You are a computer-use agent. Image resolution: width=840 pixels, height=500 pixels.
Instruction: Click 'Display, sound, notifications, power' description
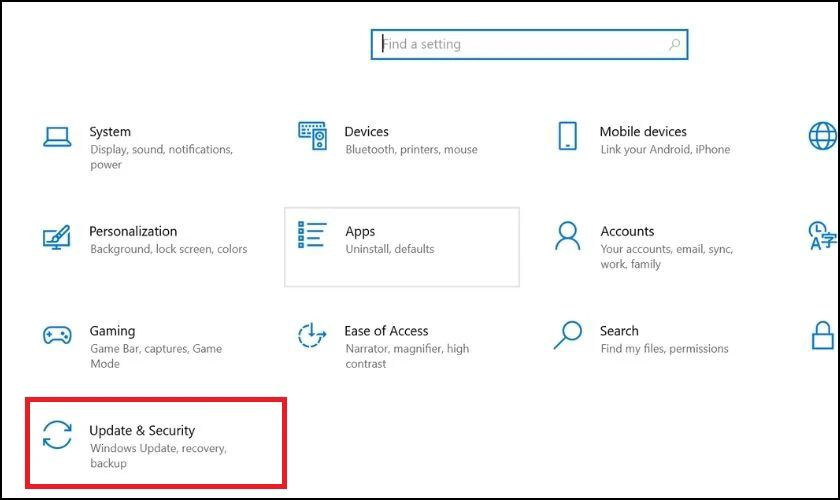click(161, 157)
